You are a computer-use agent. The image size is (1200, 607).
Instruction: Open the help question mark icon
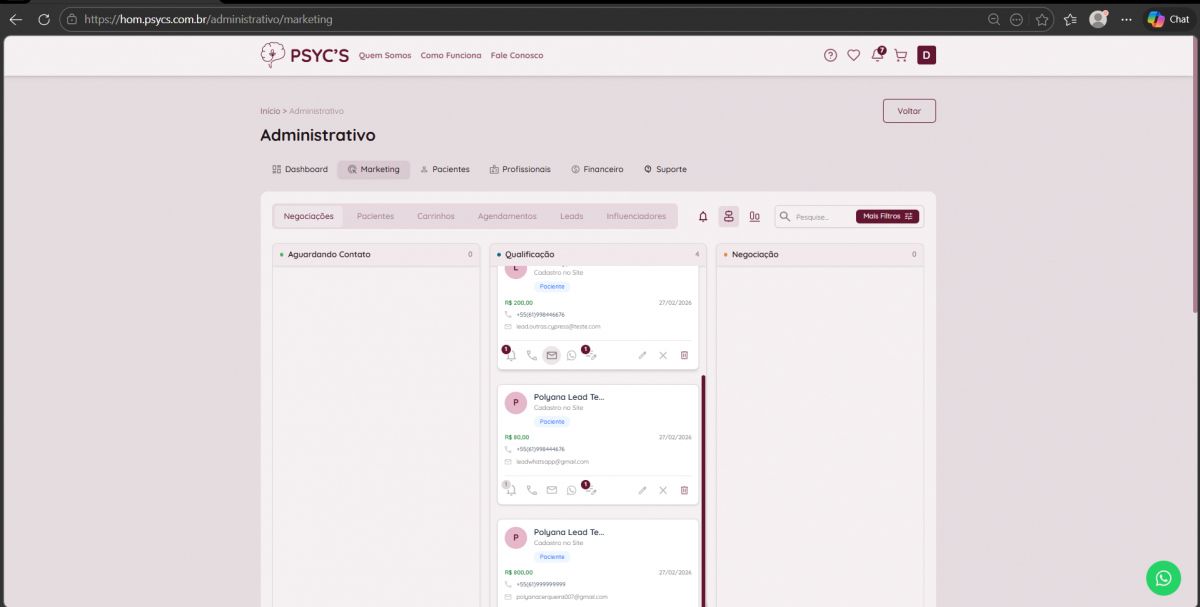pos(830,56)
